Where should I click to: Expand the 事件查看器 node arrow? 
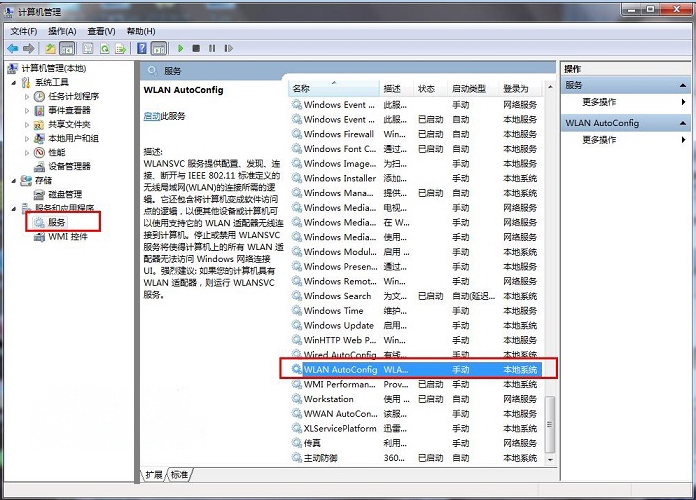coord(27,111)
